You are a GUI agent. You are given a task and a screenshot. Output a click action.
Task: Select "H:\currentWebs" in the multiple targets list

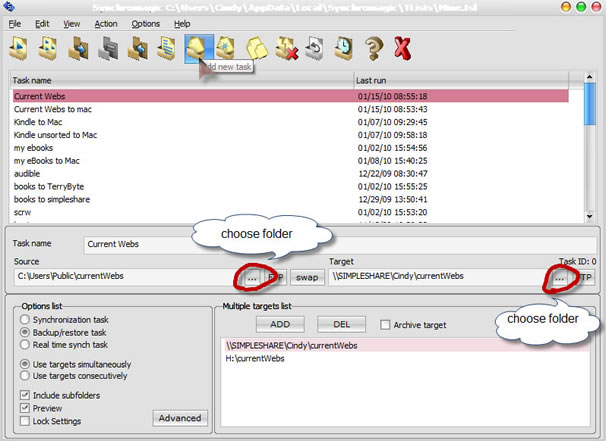pyautogui.click(x=406, y=358)
